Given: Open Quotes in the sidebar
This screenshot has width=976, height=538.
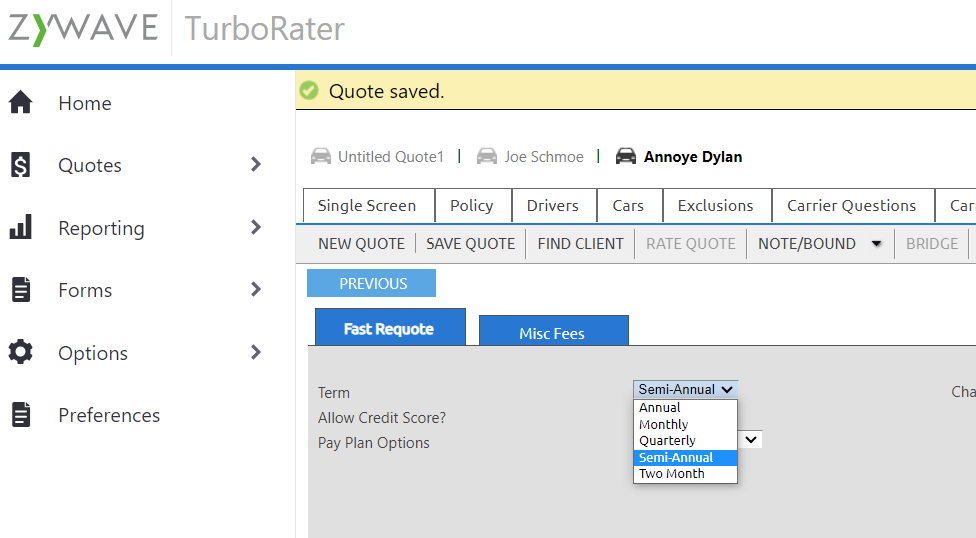Looking at the screenshot, I should [90, 165].
